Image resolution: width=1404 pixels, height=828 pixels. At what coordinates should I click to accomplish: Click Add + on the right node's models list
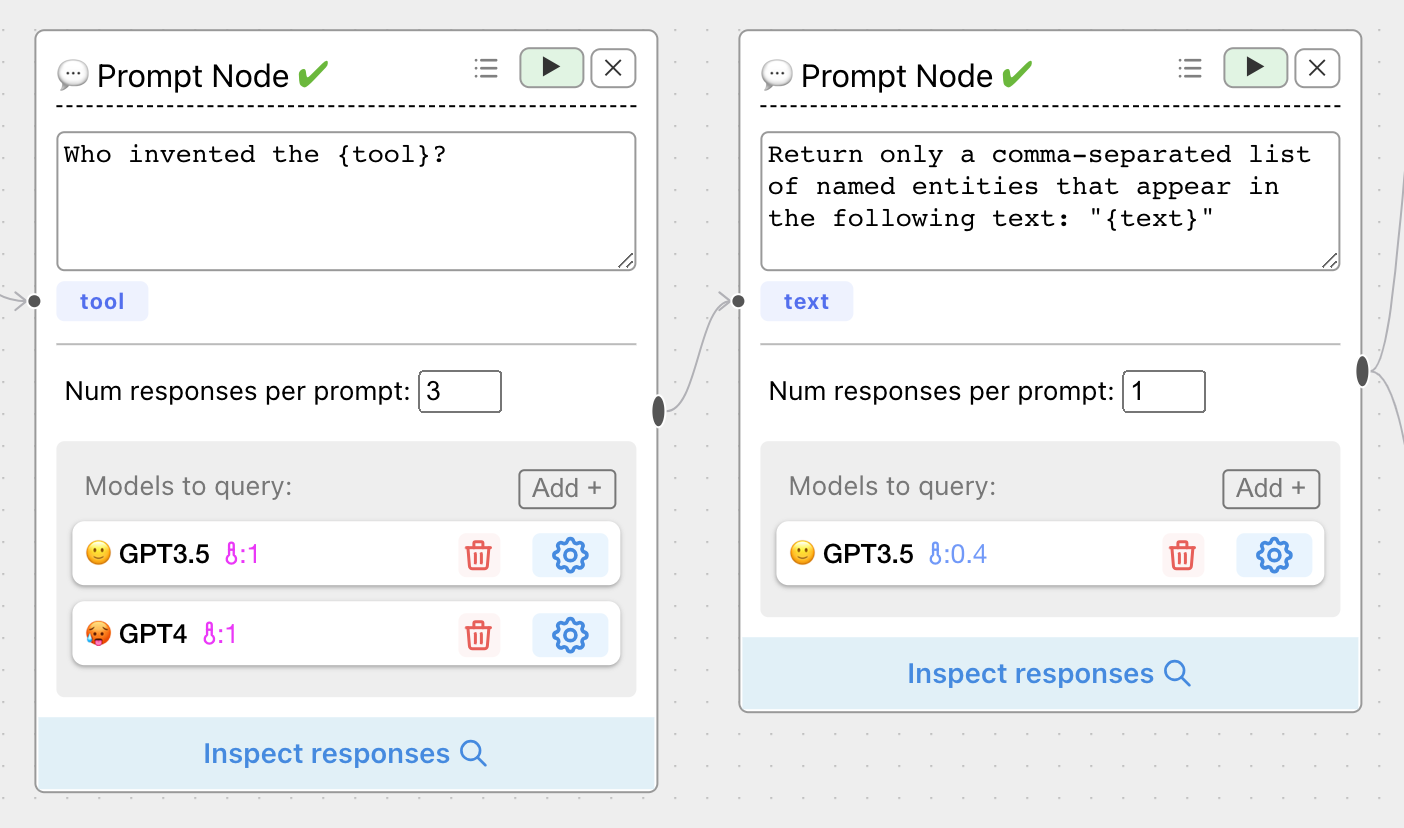click(1271, 488)
